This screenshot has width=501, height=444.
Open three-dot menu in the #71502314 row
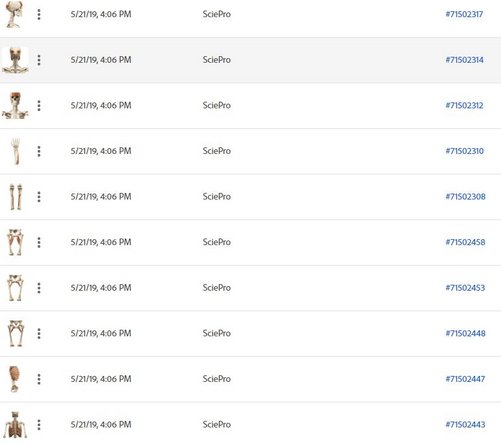click(x=39, y=60)
